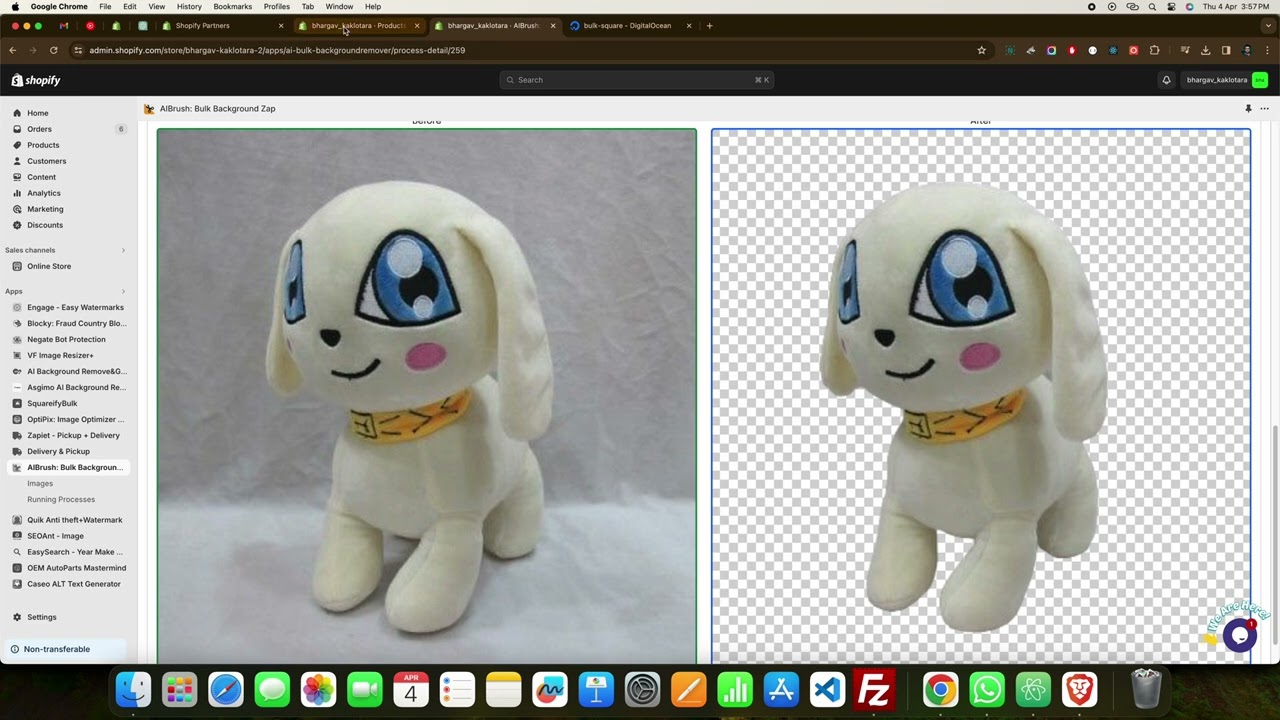Open the Customers section

(x=47, y=161)
